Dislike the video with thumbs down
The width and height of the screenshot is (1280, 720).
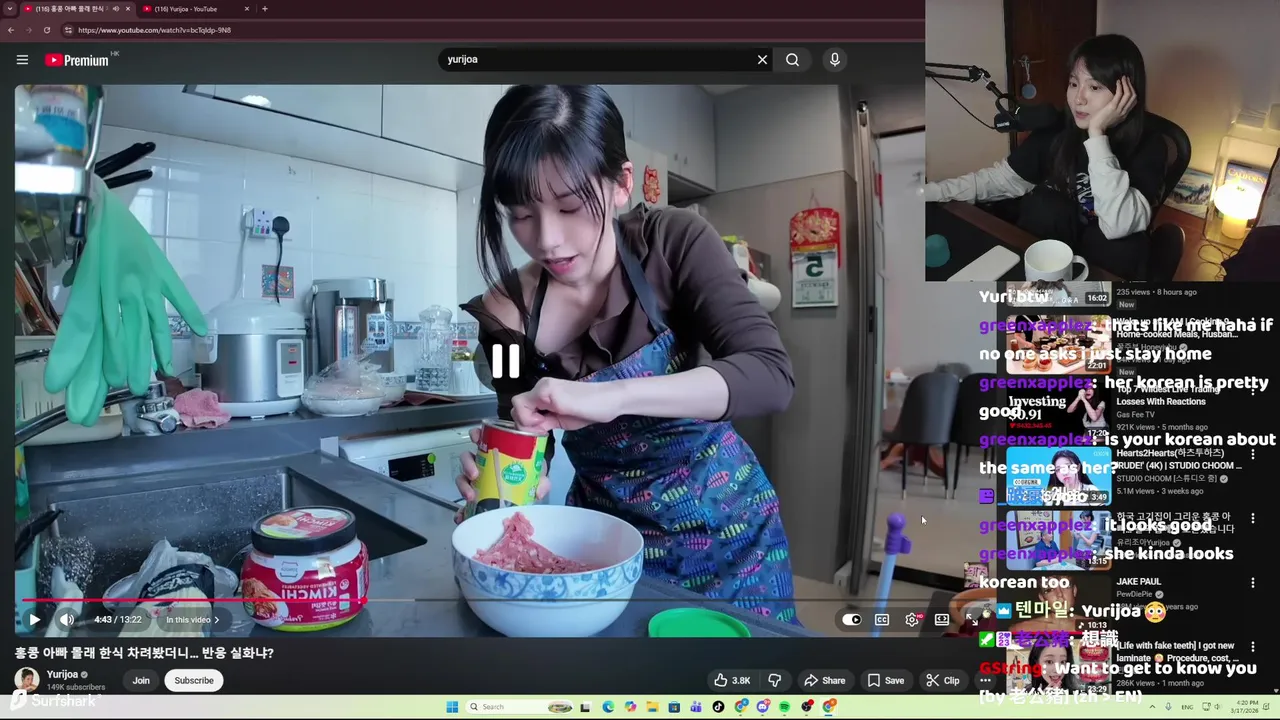[774, 681]
